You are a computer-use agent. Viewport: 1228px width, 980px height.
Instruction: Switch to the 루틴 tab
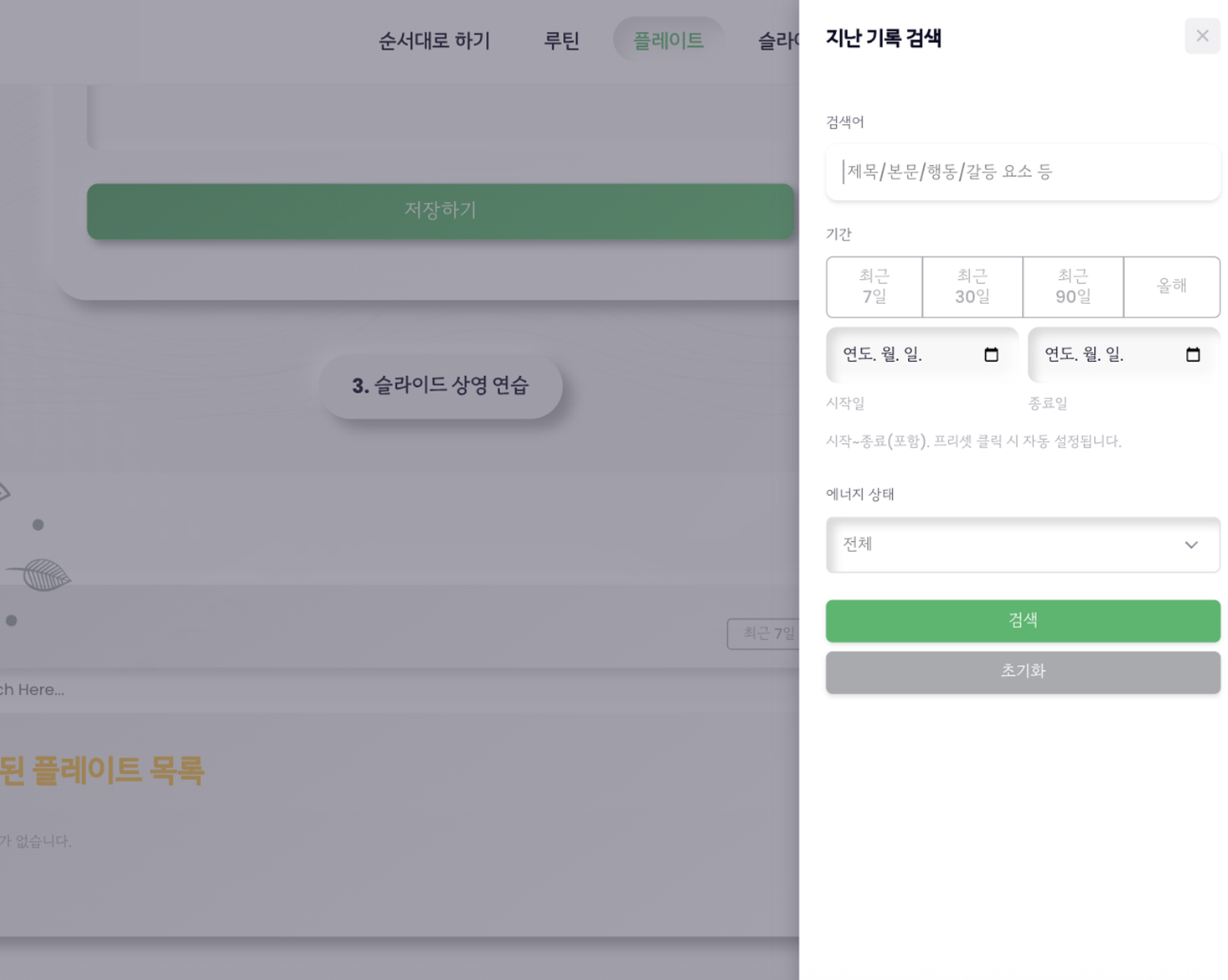pyautogui.click(x=561, y=40)
